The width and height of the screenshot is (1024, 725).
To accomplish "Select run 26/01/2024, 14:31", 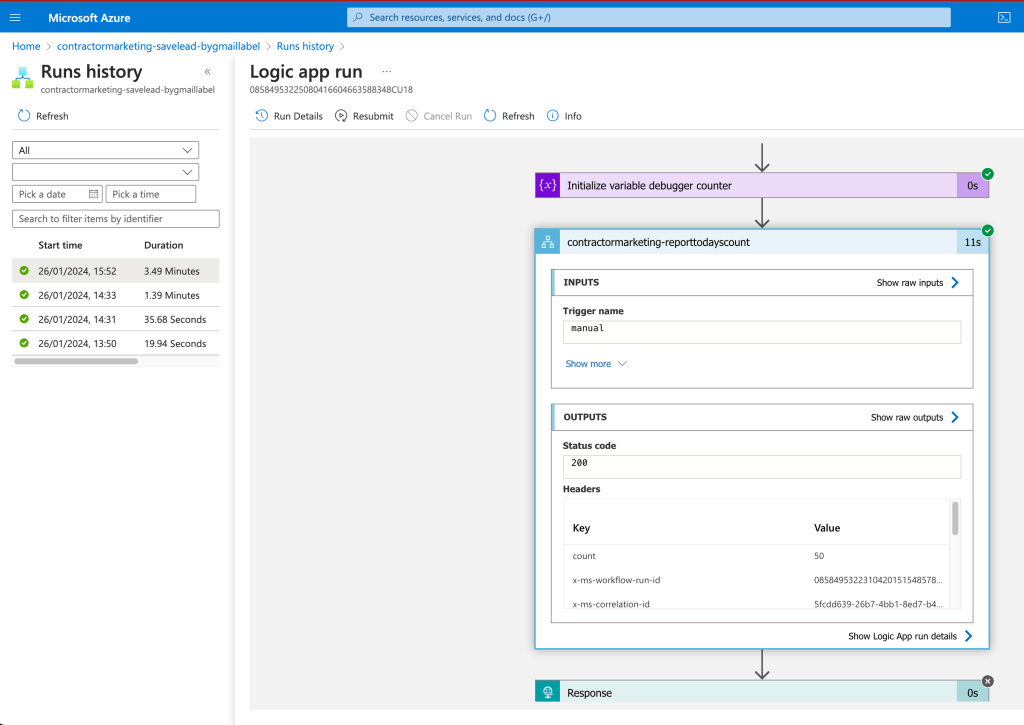I will [116, 319].
